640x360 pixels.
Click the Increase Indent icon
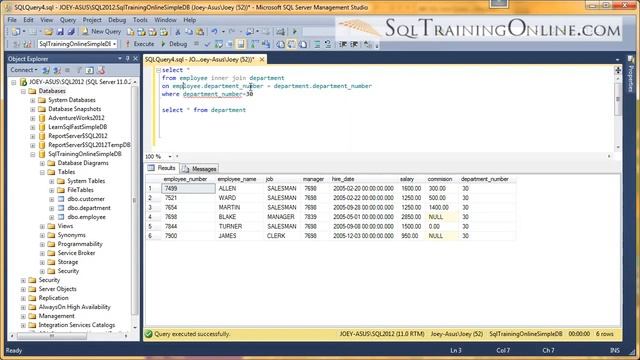click(x=354, y=44)
